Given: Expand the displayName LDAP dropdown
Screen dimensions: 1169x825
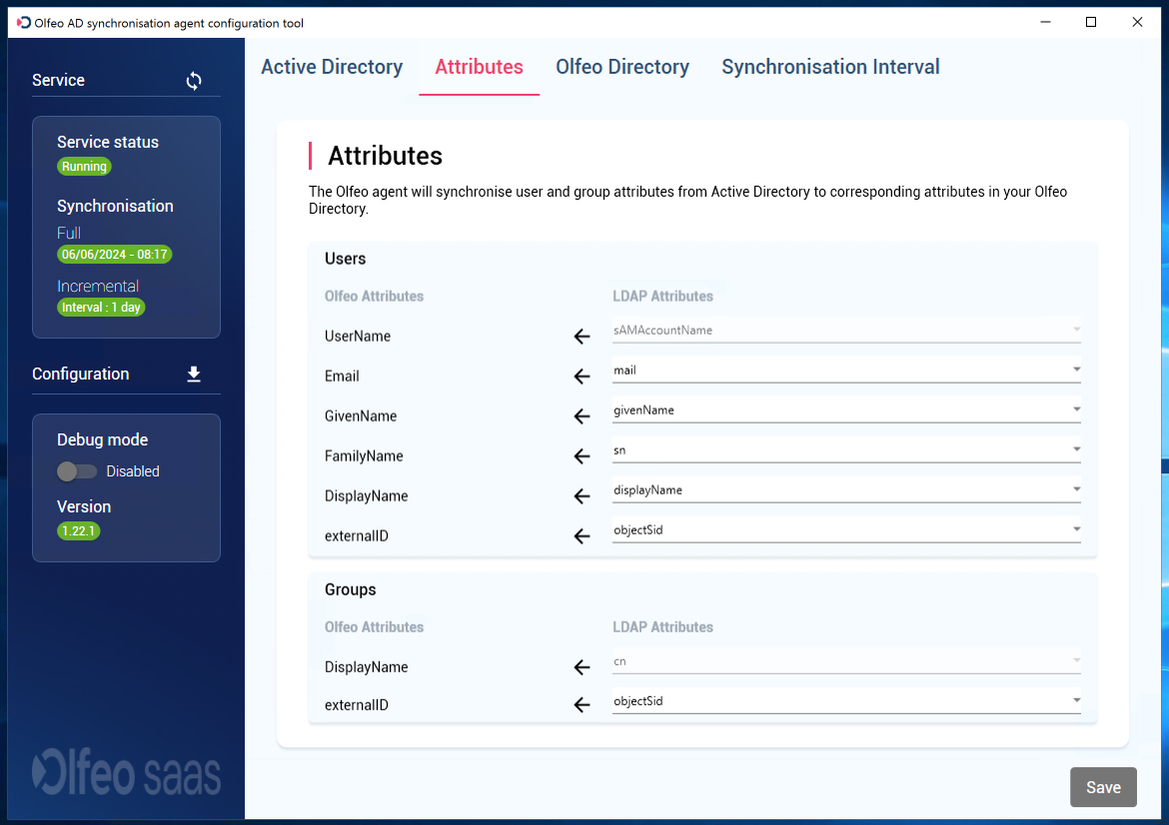Looking at the screenshot, I should [846, 490].
